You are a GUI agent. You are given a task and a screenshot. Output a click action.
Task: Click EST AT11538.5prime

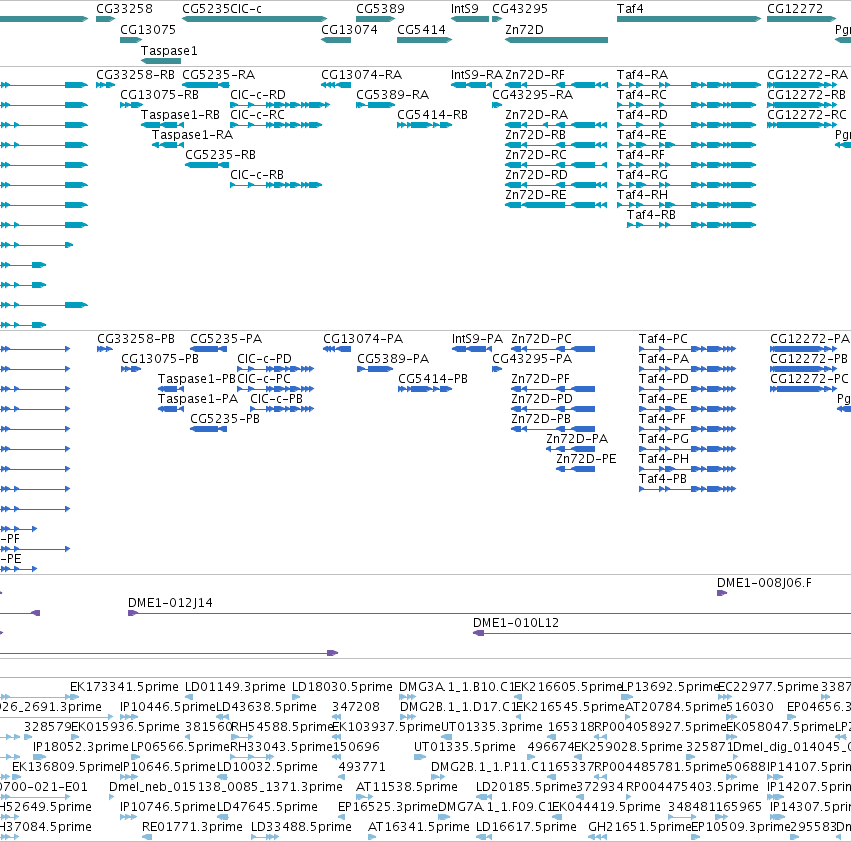click(x=407, y=787)
